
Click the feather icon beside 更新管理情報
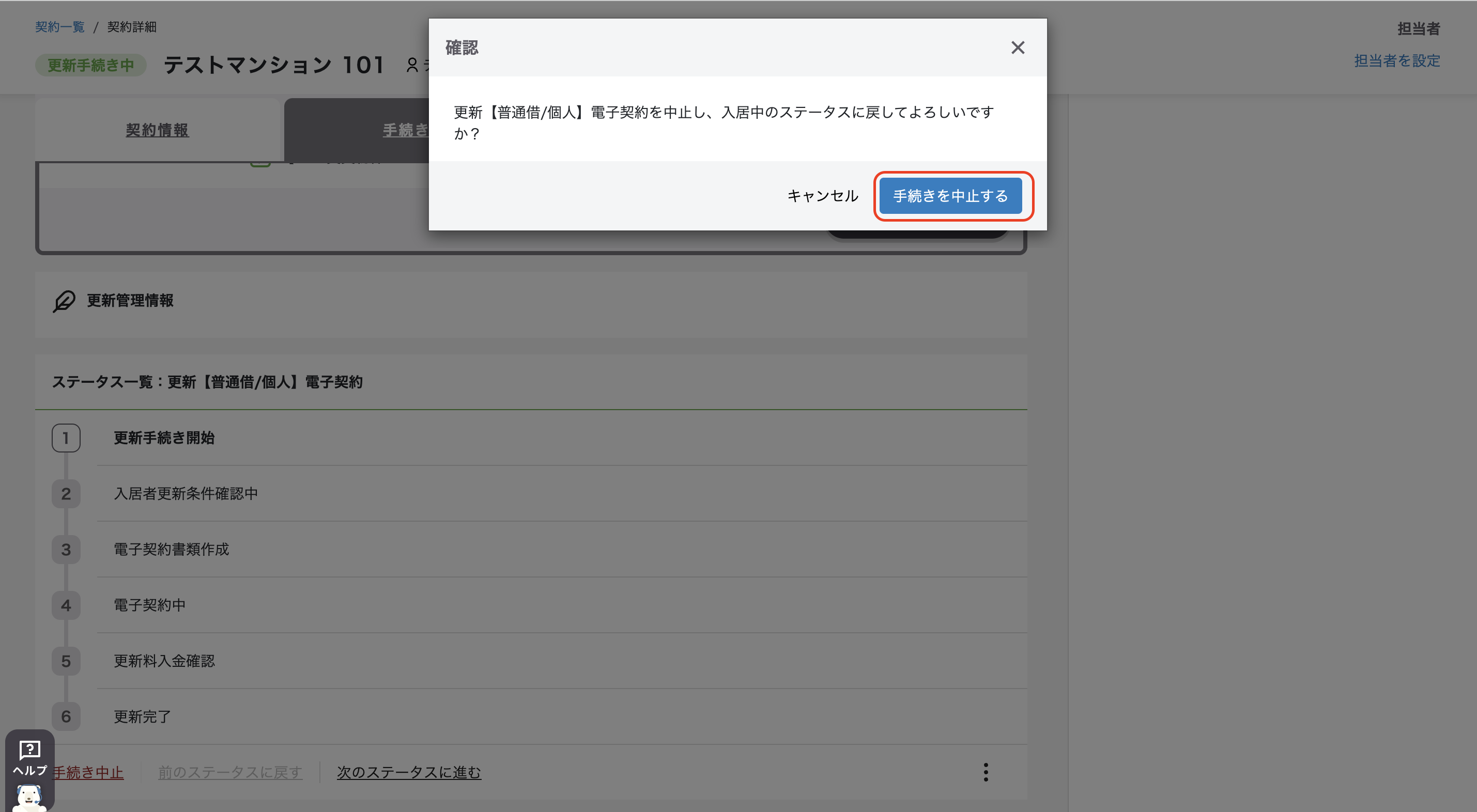pos(64,301)
